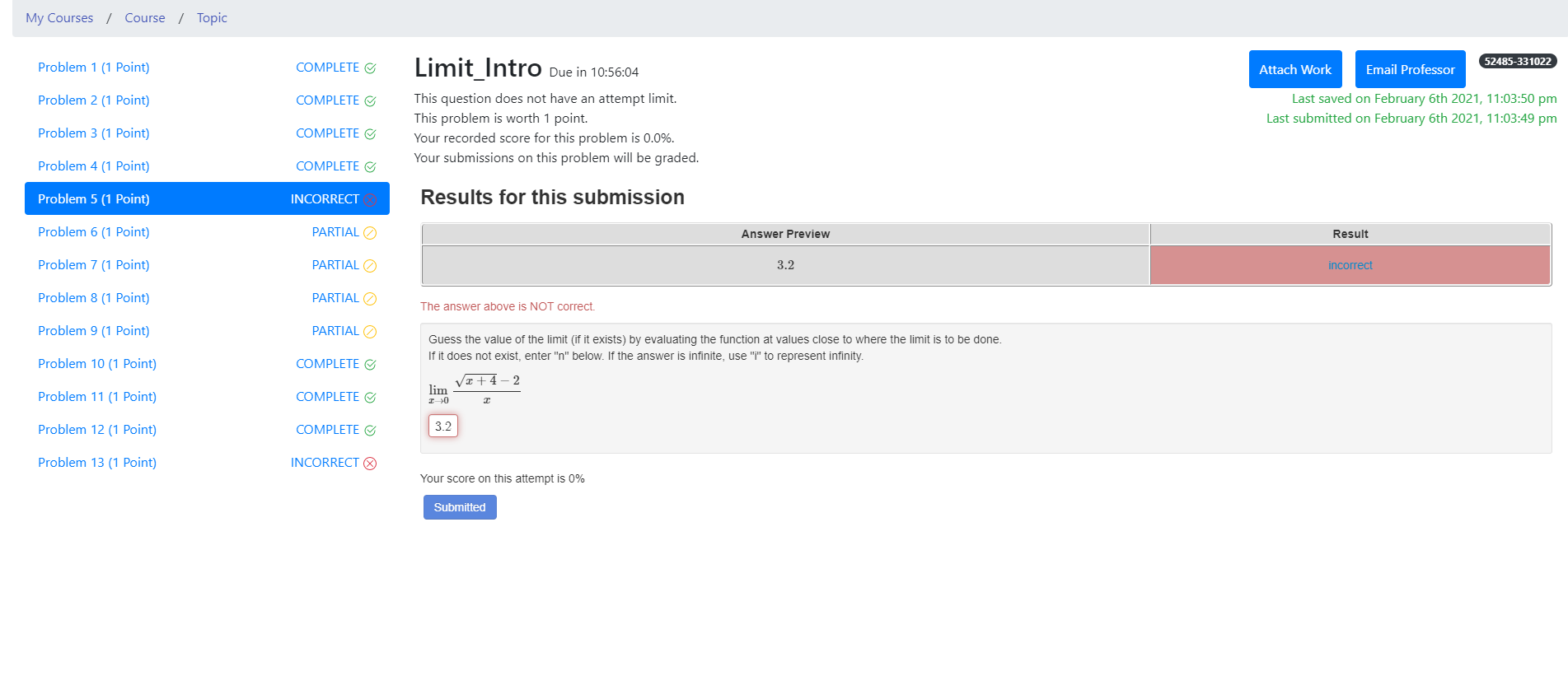1568x690 pixels.
Task: Go to the Course breadcrumb link
Action: [x=145, y=18]
